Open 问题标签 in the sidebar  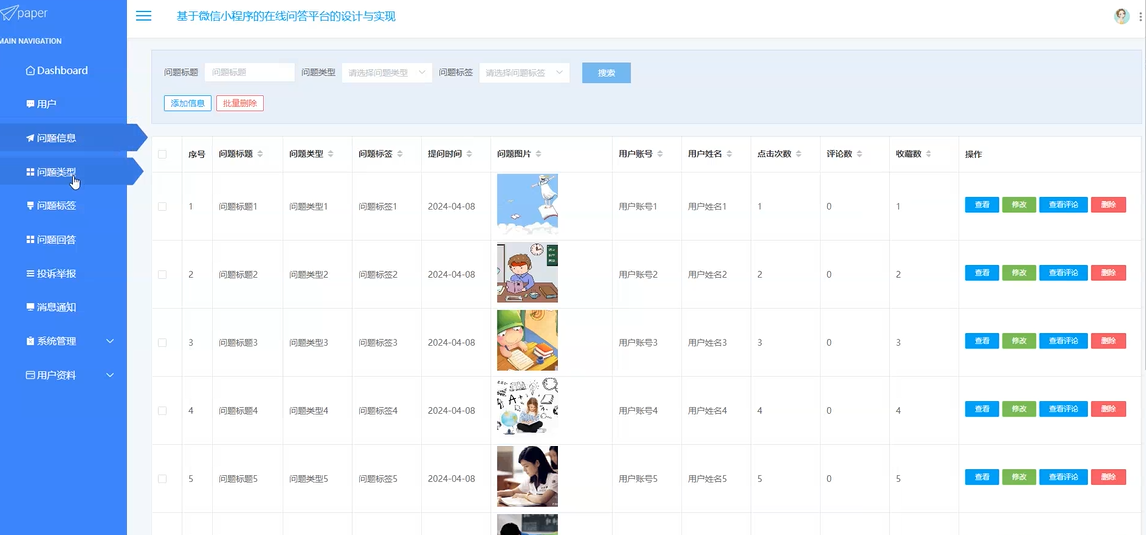pyautogui.click(x=51, y=205)
